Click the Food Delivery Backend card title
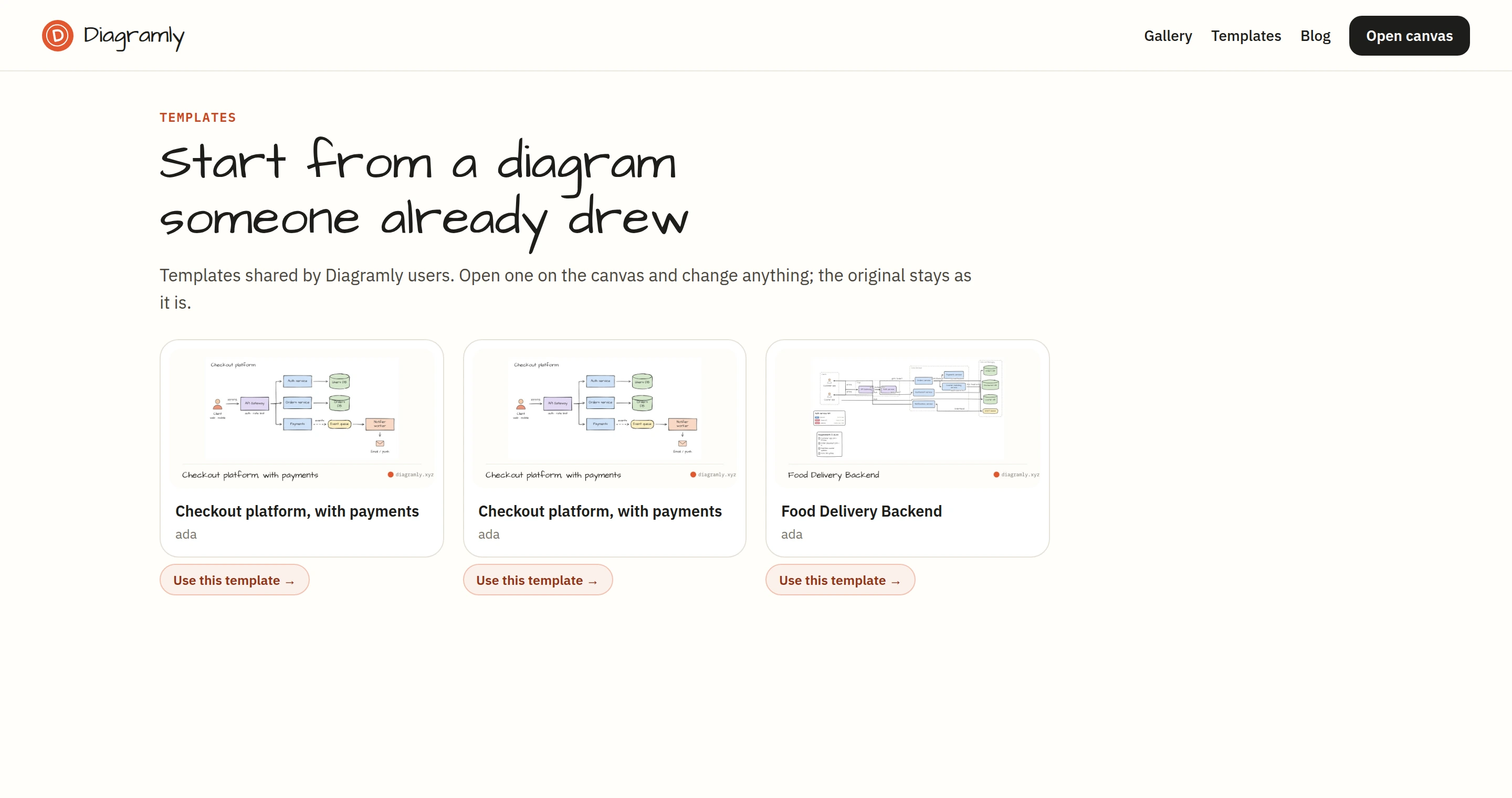The image size is (1512, 798). [861, 511]
